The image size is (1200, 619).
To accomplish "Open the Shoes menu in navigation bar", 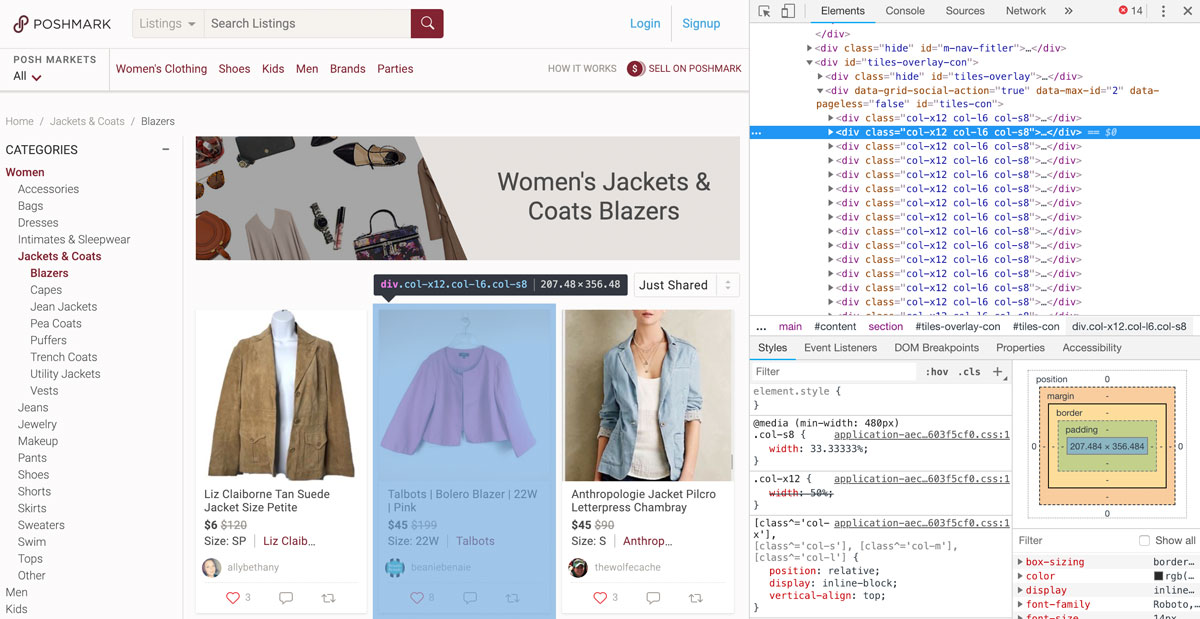I will [234, 69].
